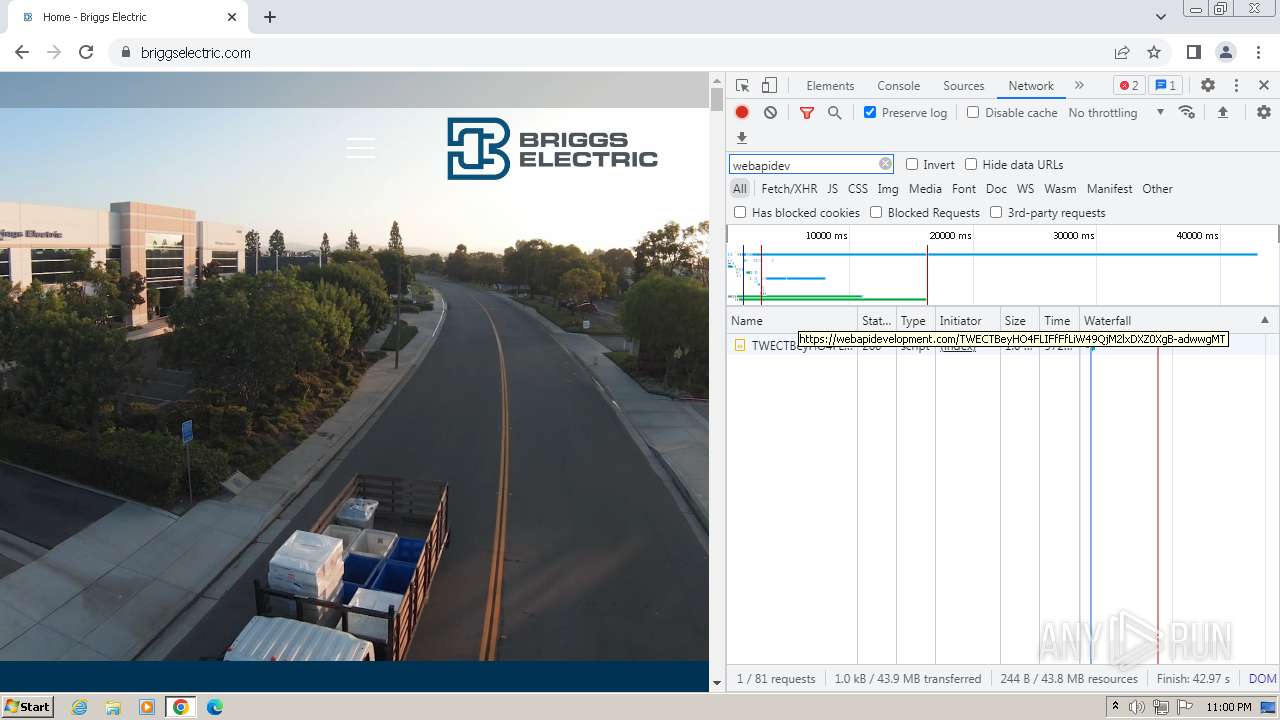Clear the network log

tap(770, 113)
